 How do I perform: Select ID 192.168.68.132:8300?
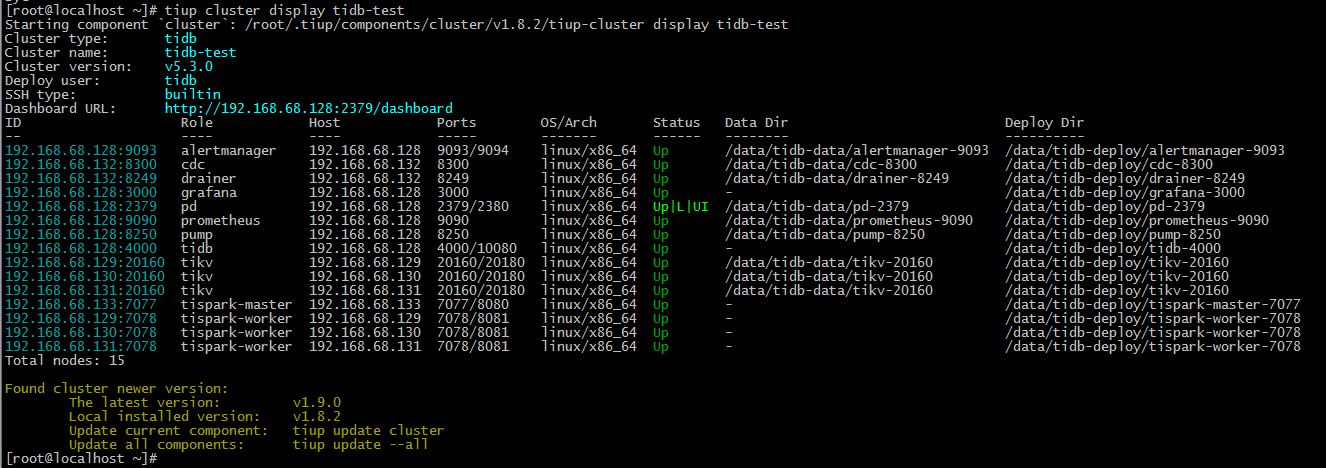tap(81, 164)
